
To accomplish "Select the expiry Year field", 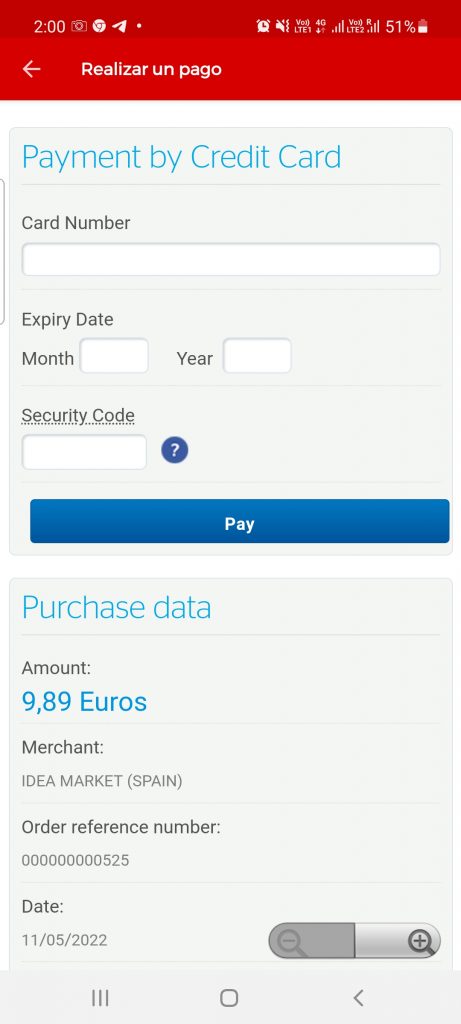I will pyautogui.click(x=257, y=356).
